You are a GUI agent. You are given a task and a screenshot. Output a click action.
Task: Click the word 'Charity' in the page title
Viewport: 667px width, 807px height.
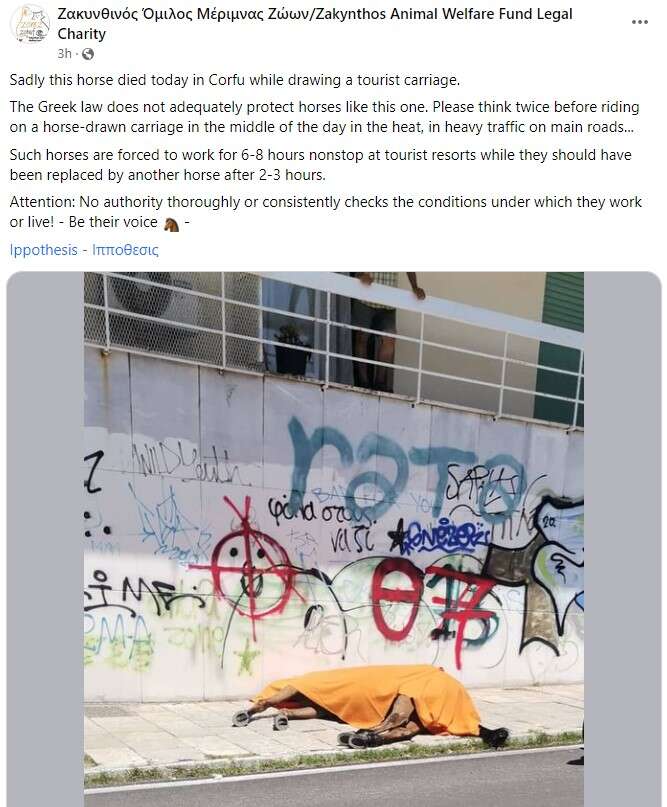(81, 34)
